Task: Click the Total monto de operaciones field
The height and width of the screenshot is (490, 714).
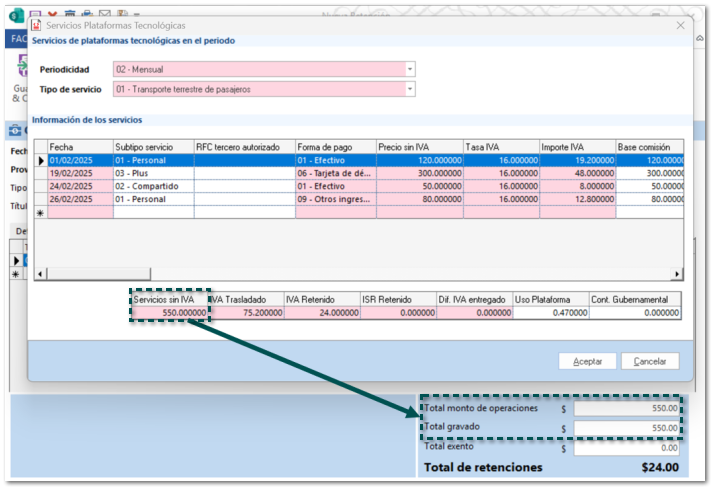Action: (x=628, y=408)
